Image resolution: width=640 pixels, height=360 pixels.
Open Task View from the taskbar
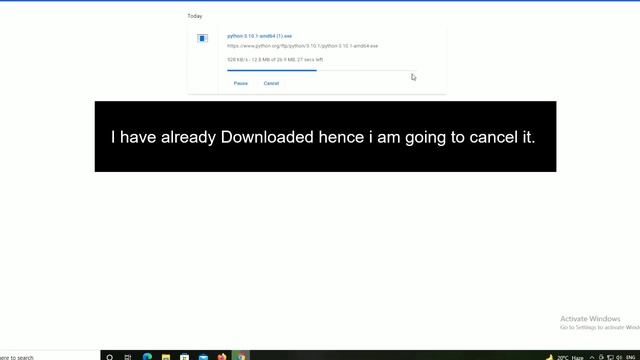[x=128, y=357]
